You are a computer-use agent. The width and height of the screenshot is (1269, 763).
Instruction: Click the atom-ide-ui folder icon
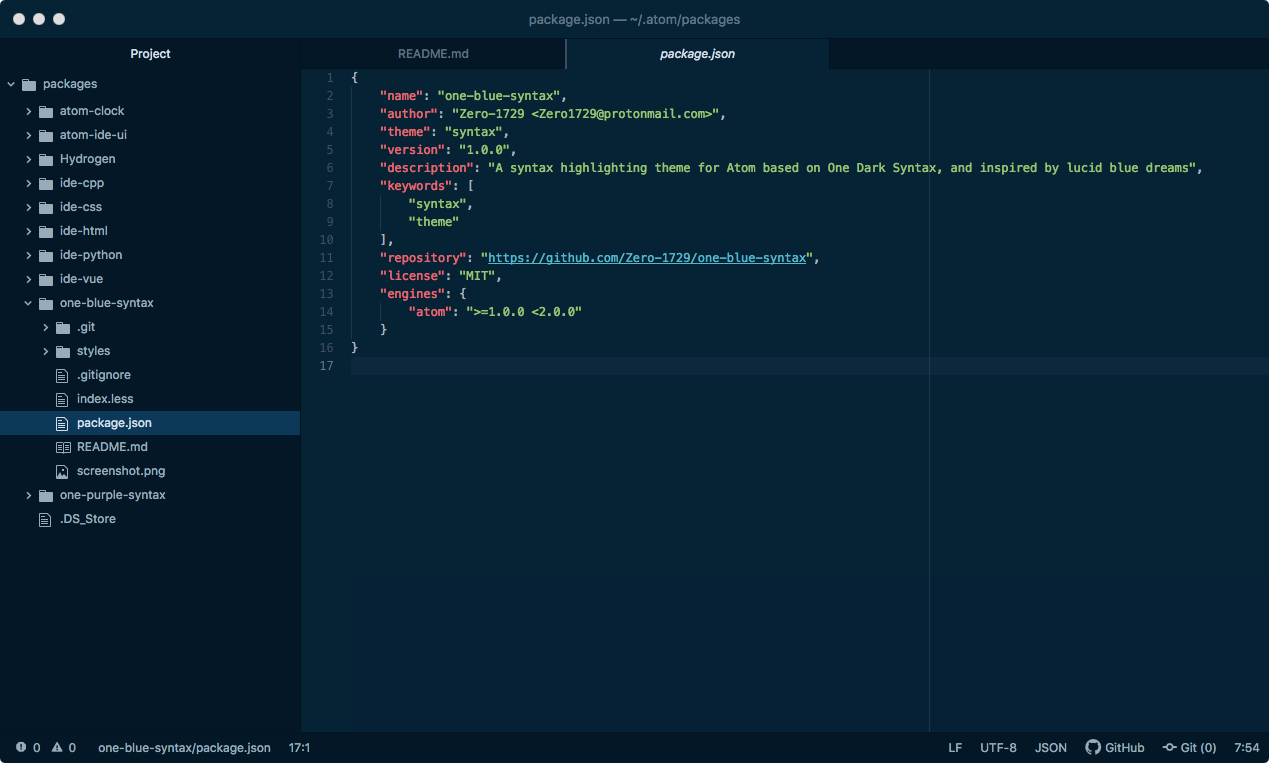[x=46, y=135]
